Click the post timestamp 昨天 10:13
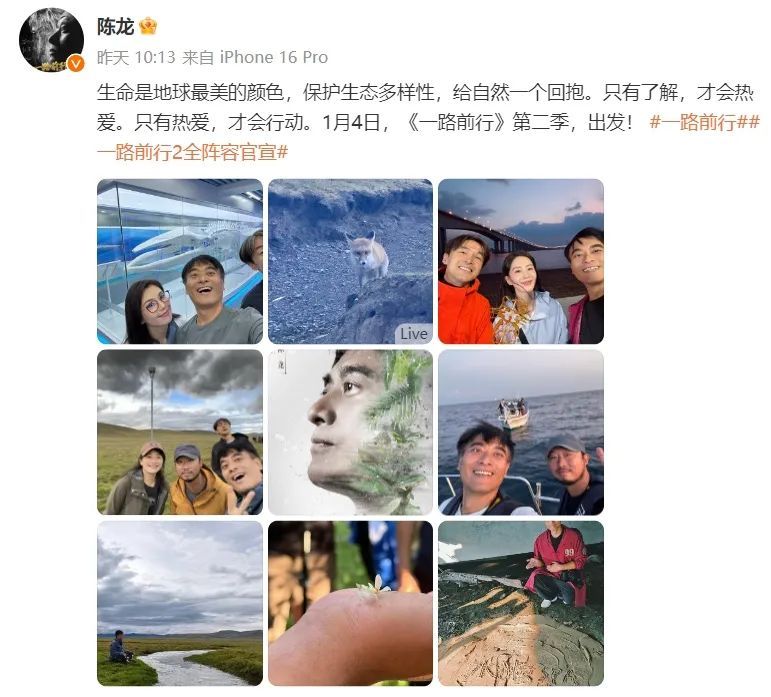 pyautogui.click(x=136, y=58)
